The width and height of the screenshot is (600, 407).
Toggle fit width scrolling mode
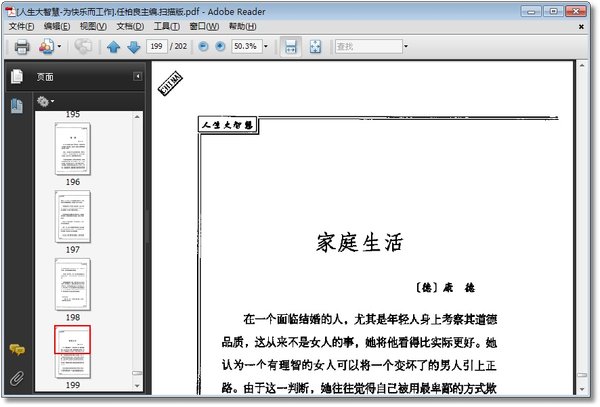tap(290, 47)
